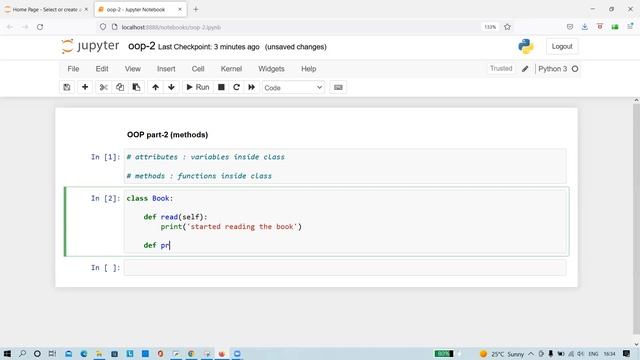This screenshot has height=360, width=640.
Task: Go forward with the browser forward arrow
Action: (x=25, y=27)
